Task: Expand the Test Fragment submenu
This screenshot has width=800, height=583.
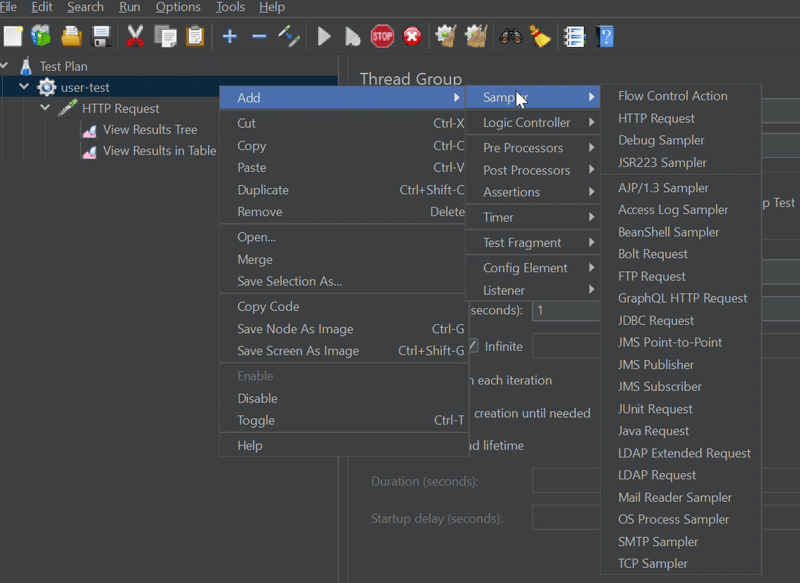Action: pyautogui.click(x=533, y=242)
